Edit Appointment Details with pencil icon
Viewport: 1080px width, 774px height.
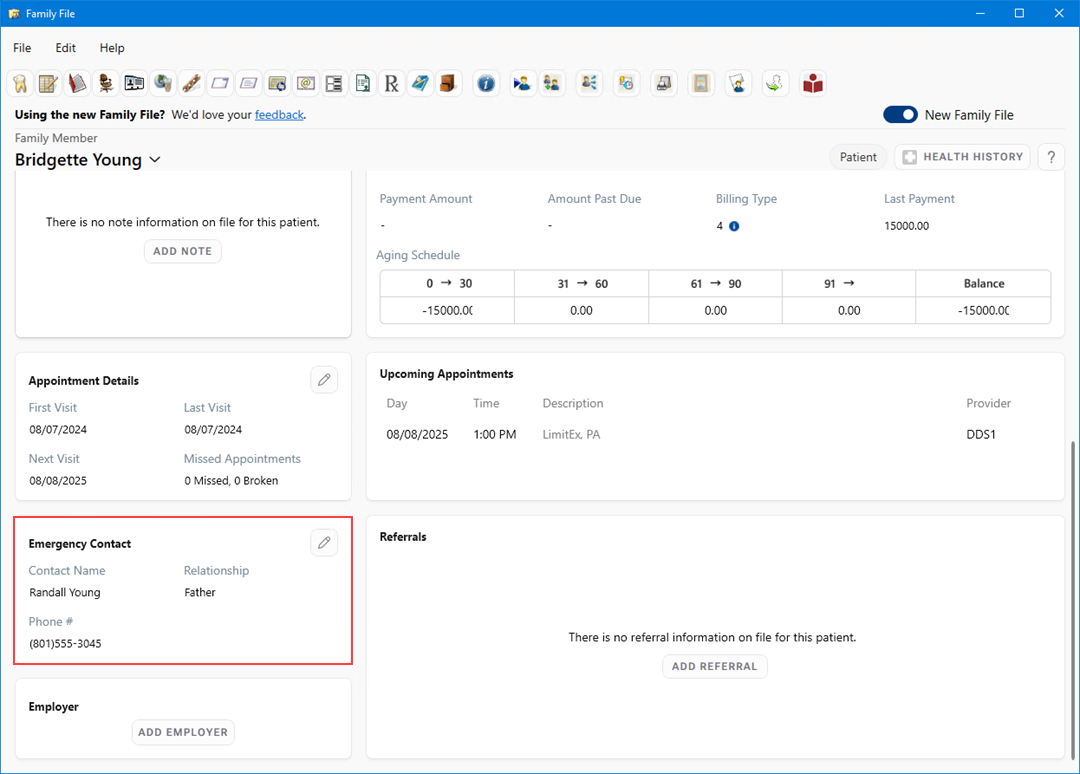point(324,380)
